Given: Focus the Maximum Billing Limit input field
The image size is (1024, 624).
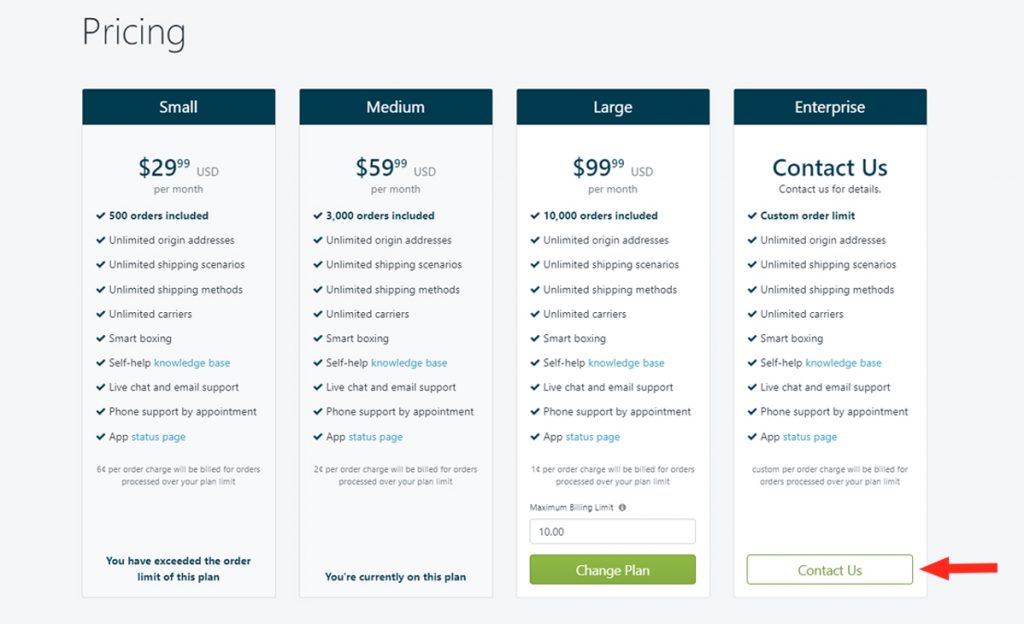Looking at the screenshot, I should pyautogui.click(x=613, y=531).
